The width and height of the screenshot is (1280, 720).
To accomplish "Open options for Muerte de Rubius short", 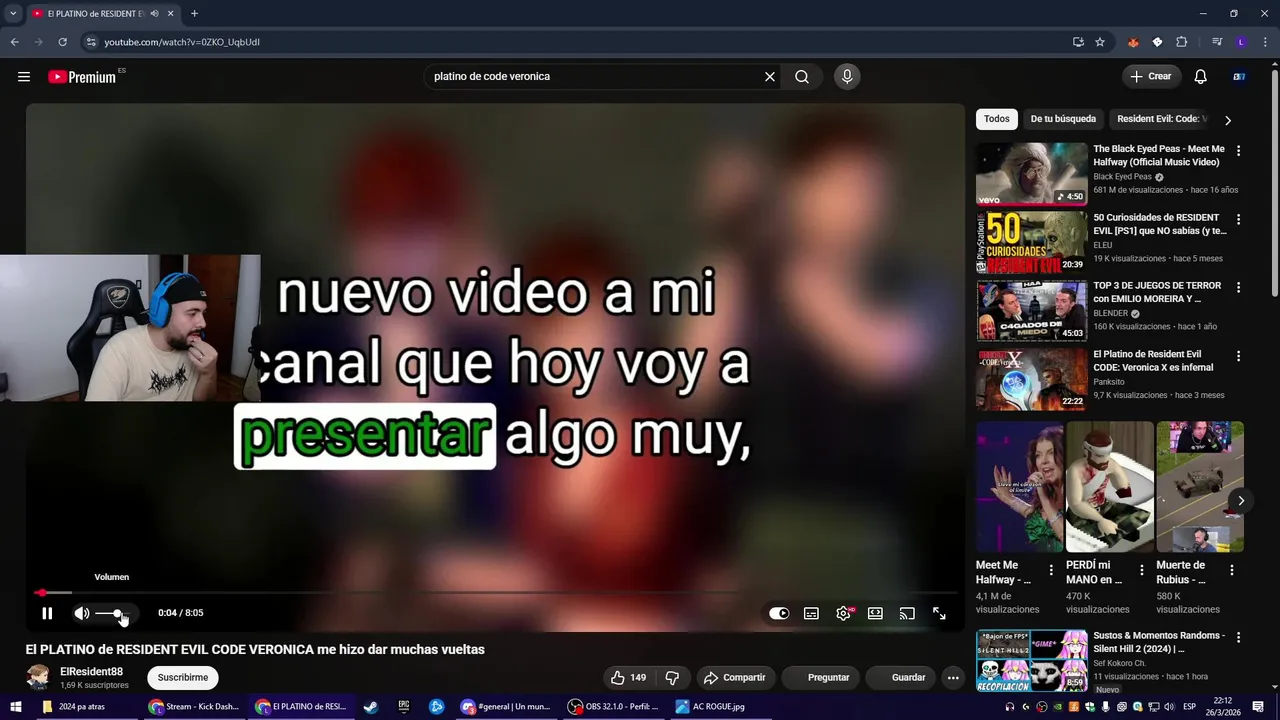I will (1232, 570).
